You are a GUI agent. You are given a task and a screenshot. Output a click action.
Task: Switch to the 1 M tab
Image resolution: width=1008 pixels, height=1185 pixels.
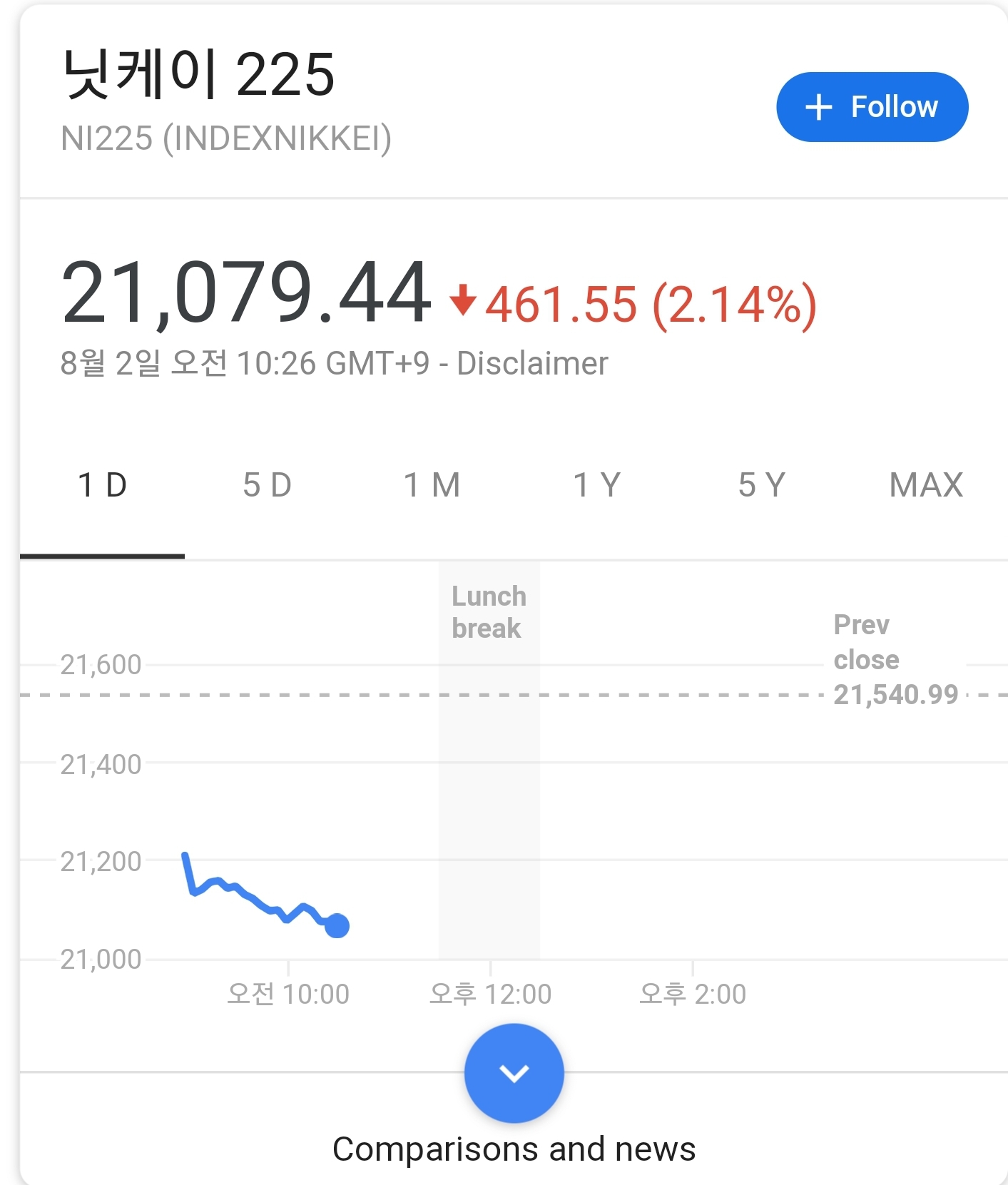[432, 486]
